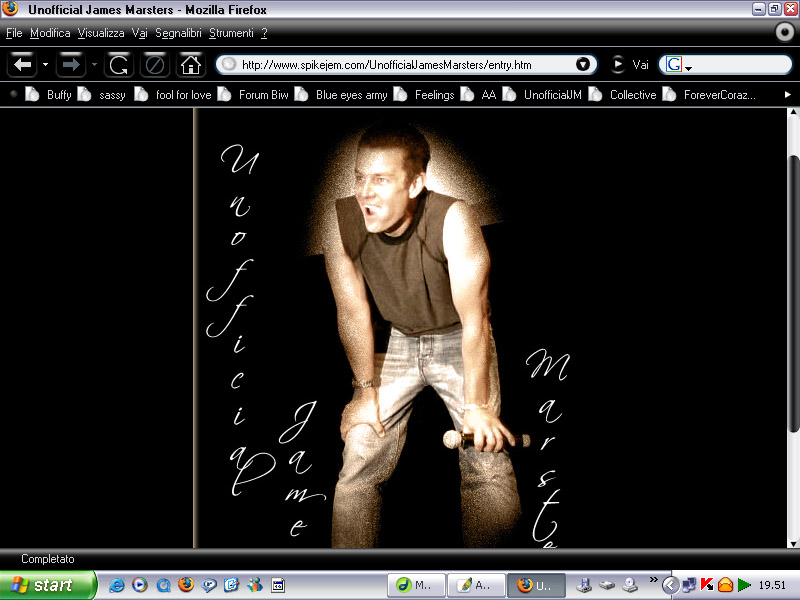Click the Kaspersky tray icon
This screenshot has height=600, width=800.
coord(707,585)
